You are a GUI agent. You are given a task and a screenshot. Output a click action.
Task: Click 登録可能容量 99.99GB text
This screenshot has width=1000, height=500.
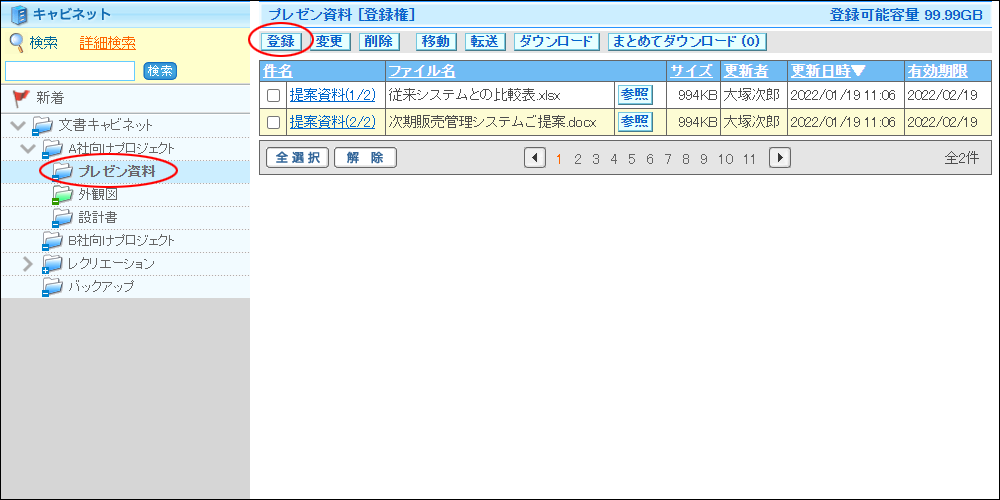pyautogui.click(x=906, y=15)
